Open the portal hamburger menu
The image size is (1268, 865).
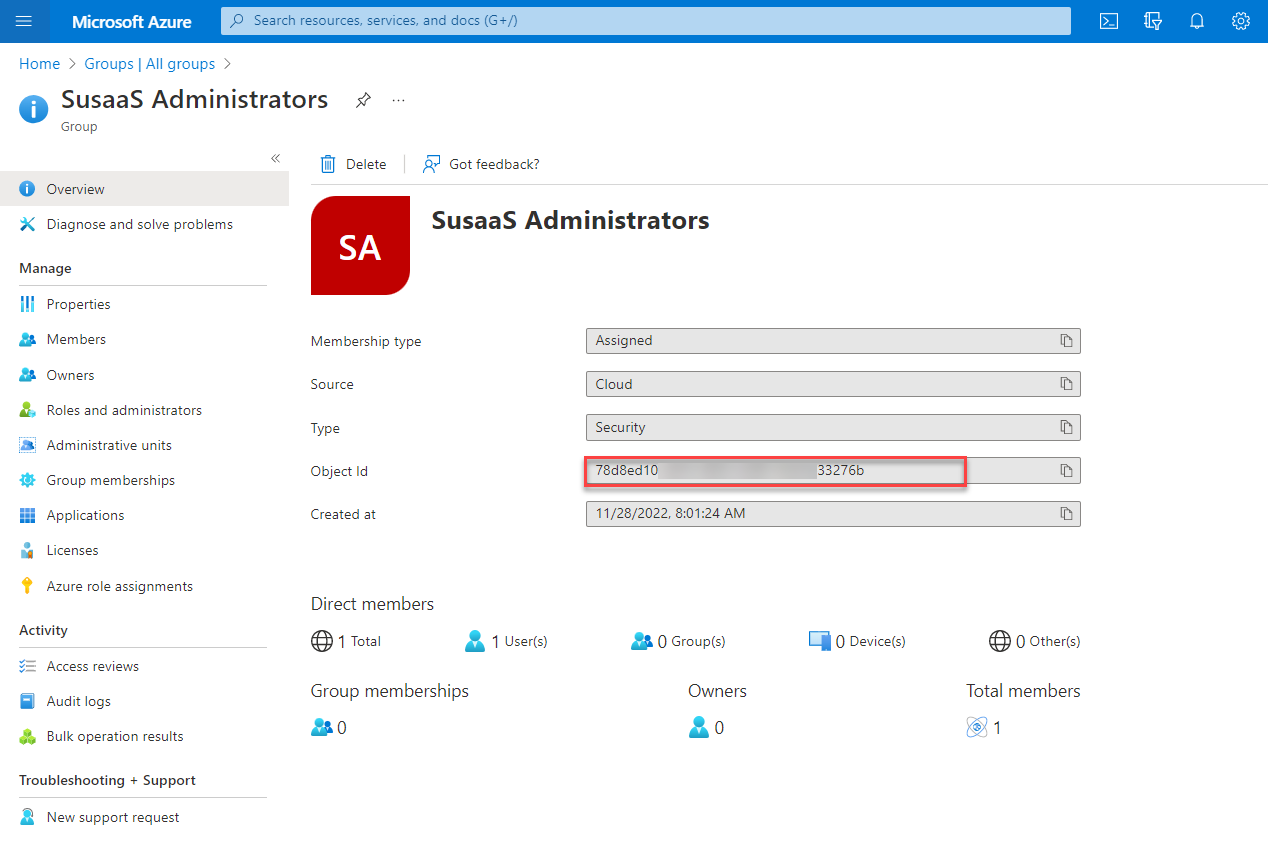25,21
